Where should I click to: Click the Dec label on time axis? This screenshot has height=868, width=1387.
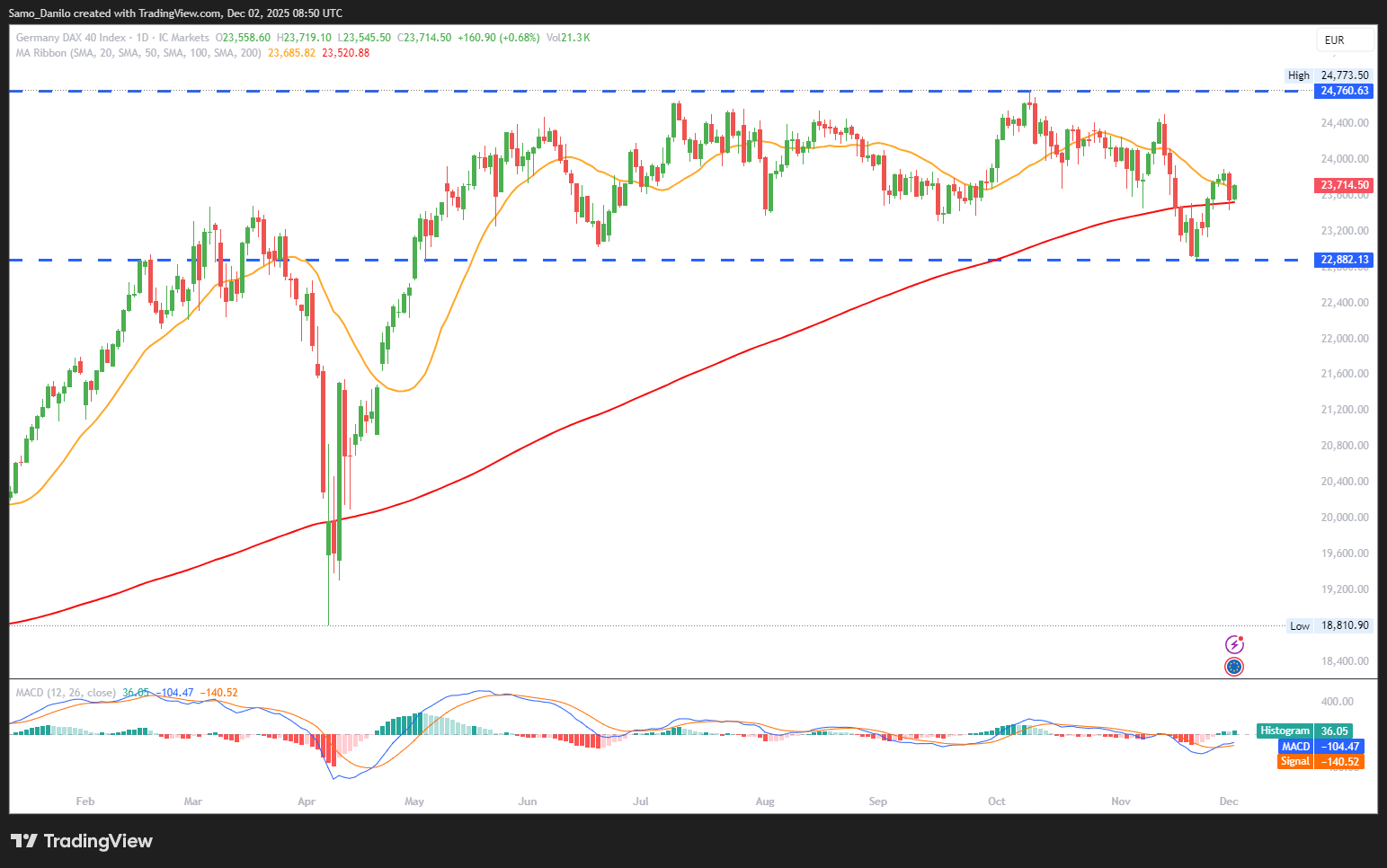click(1229, 802)
